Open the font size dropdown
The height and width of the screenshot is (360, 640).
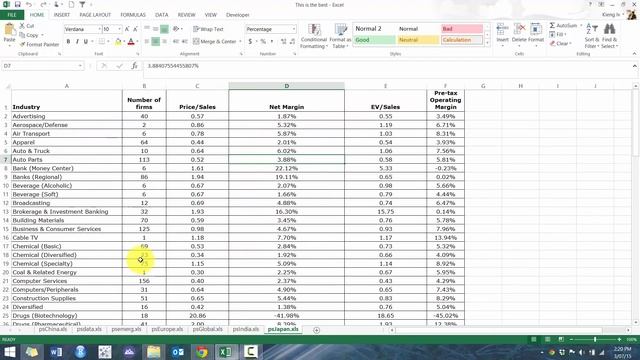[x=119, y=29]
